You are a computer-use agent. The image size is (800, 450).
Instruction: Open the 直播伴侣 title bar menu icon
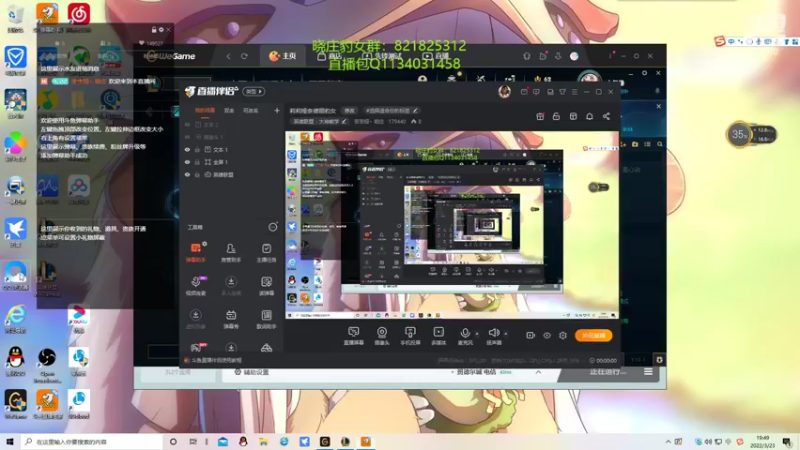[574, 92]
